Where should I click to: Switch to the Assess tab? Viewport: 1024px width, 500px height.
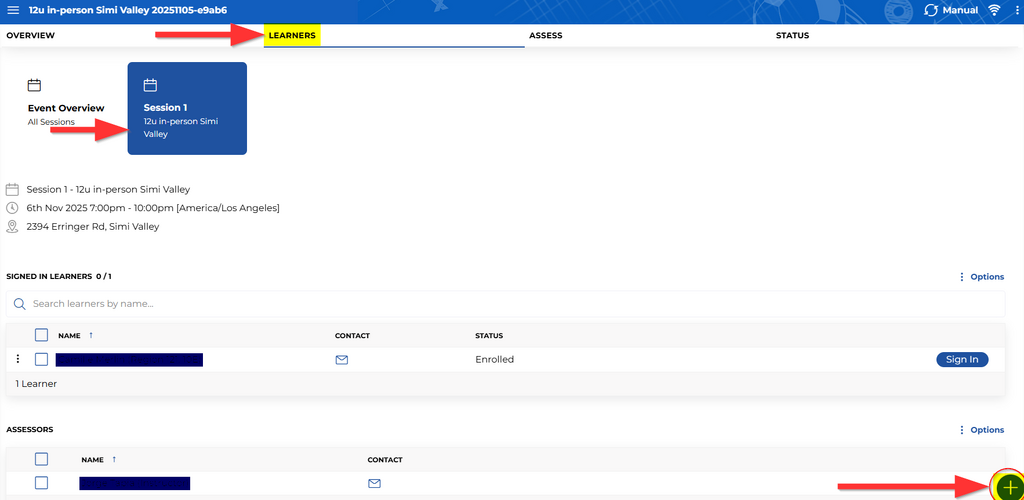[545, 36]
